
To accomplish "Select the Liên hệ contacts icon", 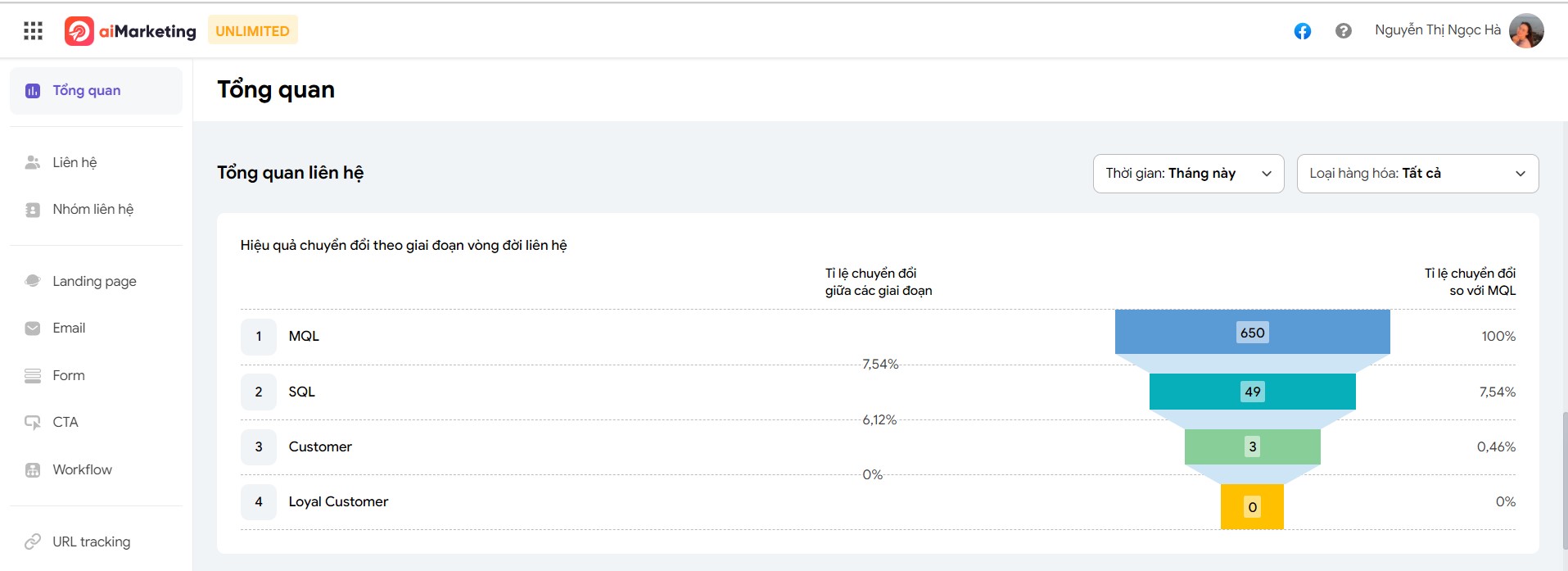I will pos(33,162).
